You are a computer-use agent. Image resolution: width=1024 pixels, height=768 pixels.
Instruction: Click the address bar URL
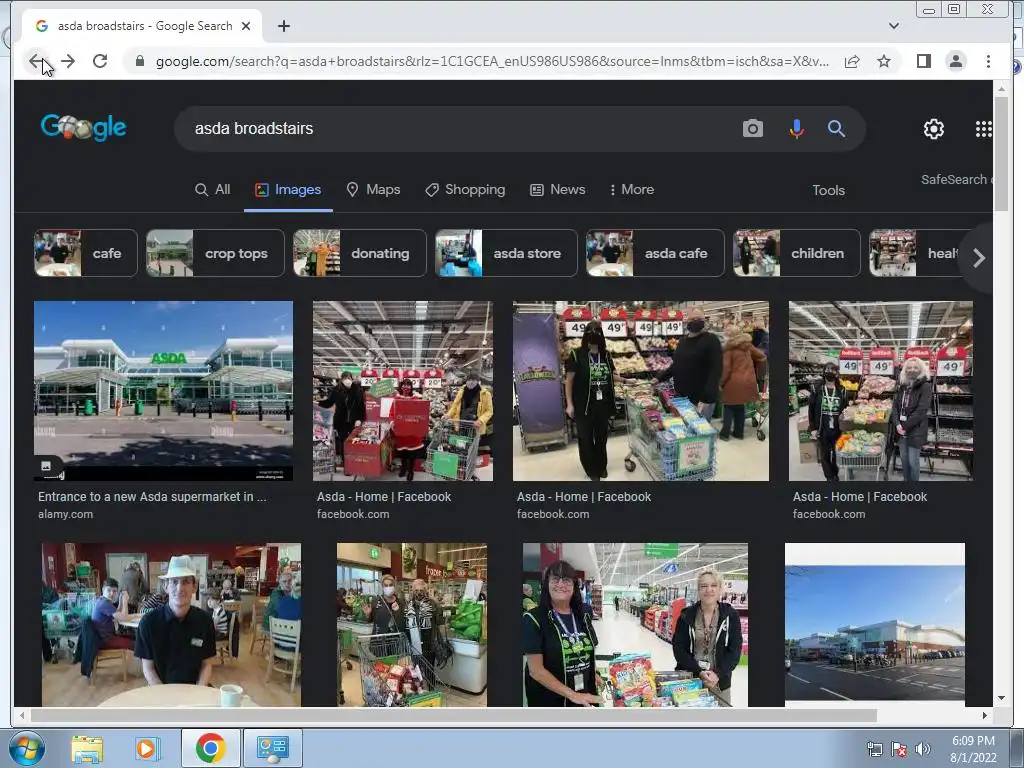(492, 61)
